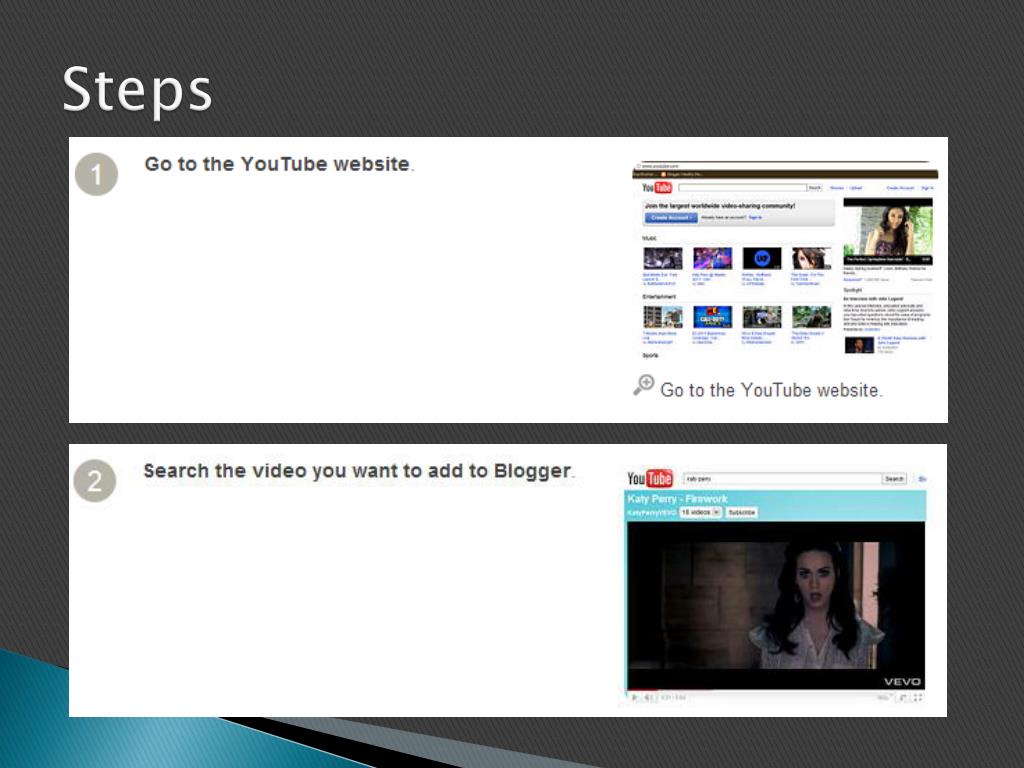Click the empty search box on the YouTube homepage
The height and width of the screenshot is (768, 1024).
click(x=743, y=187)
